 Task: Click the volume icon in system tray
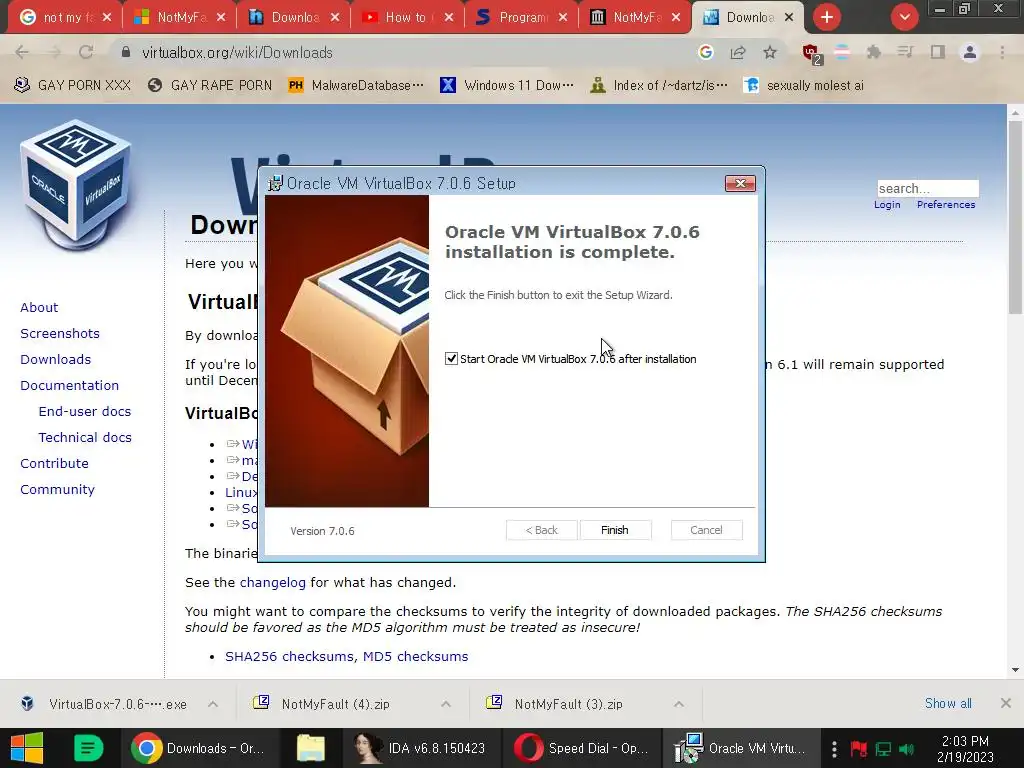tap(906, 749)
